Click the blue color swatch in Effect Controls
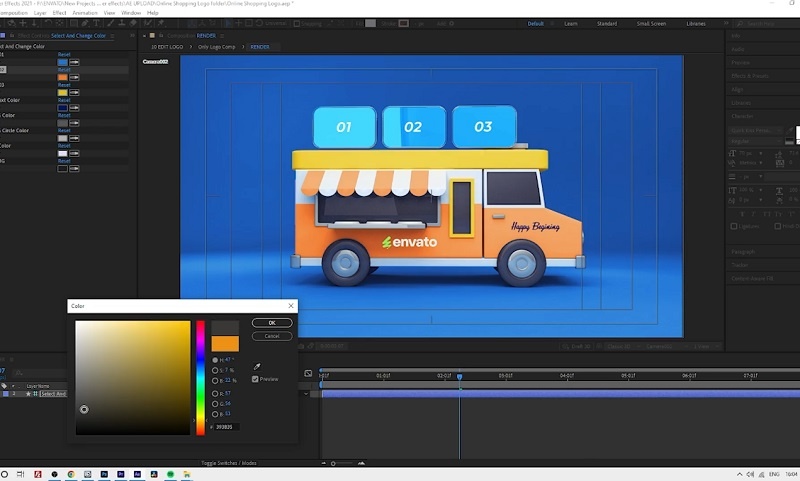 click(62, 61)
